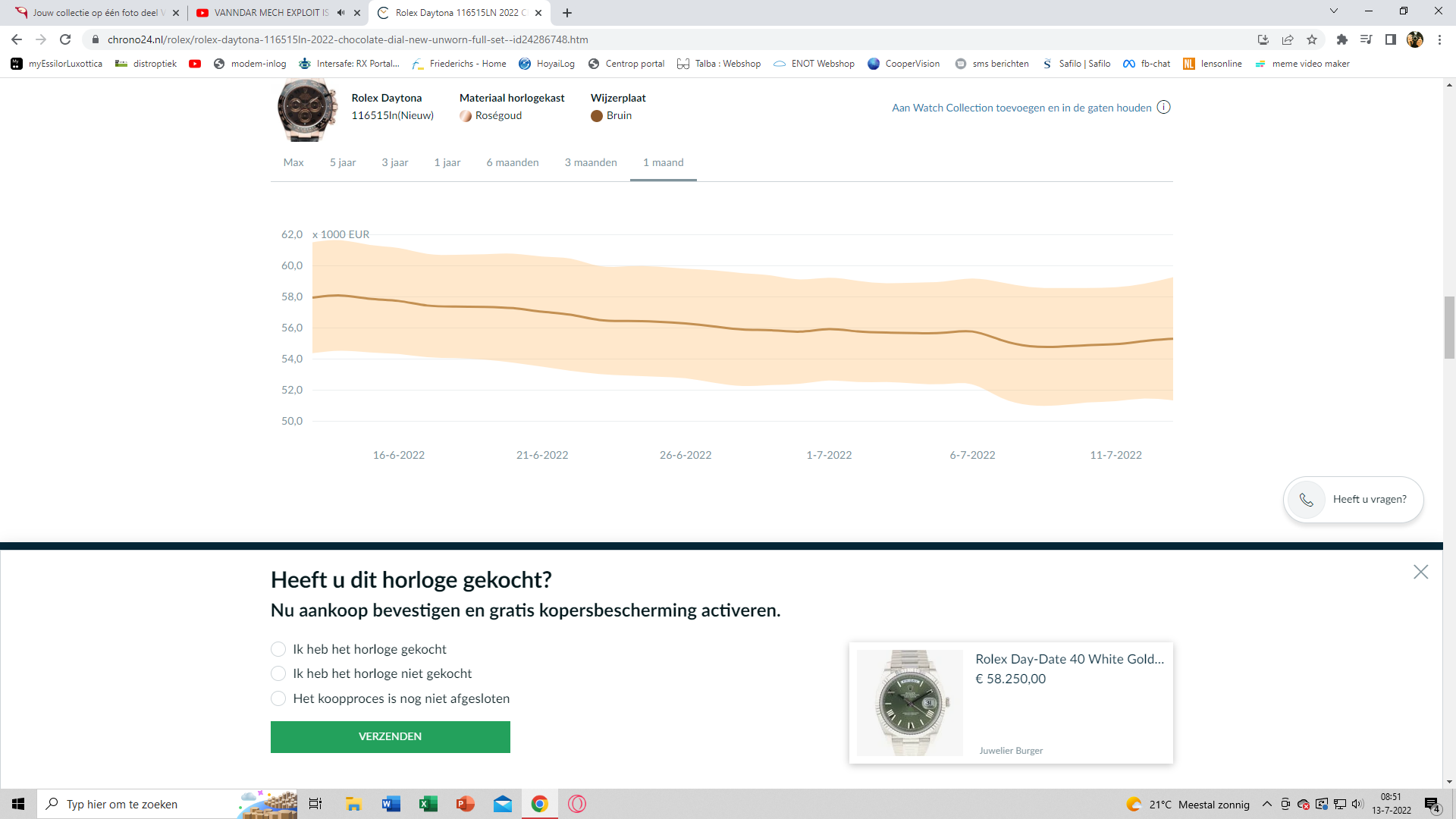Show the 1 jaar price range
This screenshot has height=819, width=1456.
tap(447, 162)
